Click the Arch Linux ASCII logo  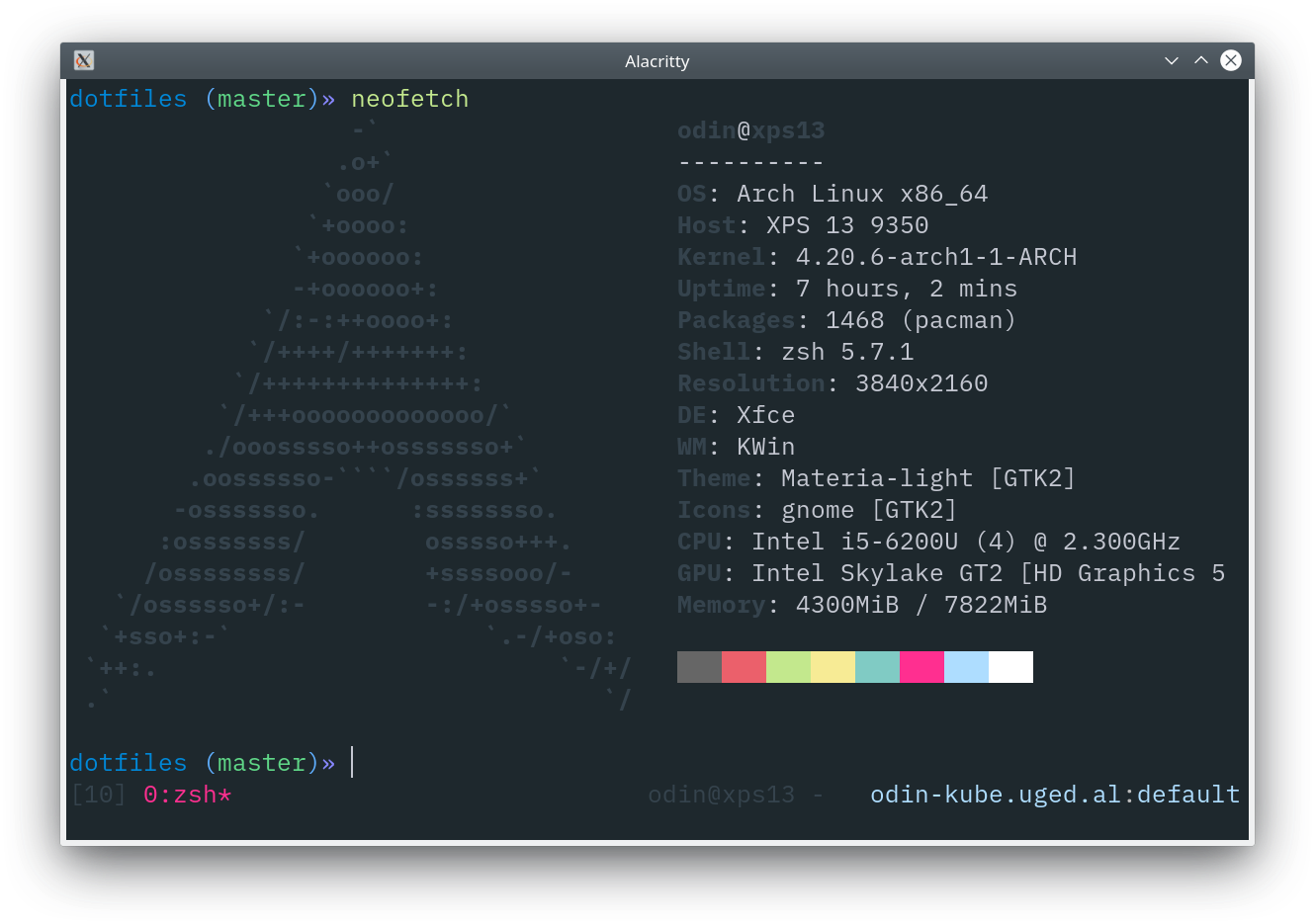(358, 415)
